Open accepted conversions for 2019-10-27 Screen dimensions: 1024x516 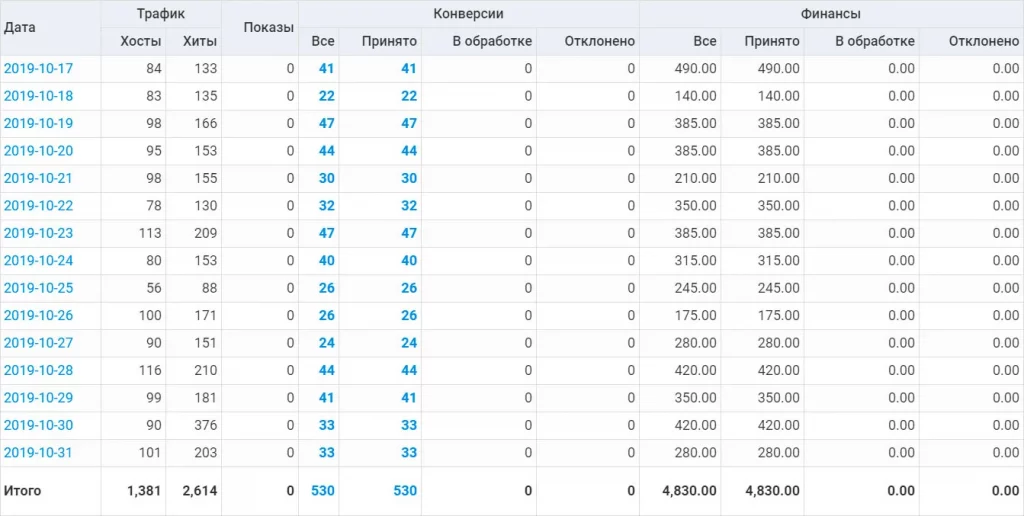408,343
